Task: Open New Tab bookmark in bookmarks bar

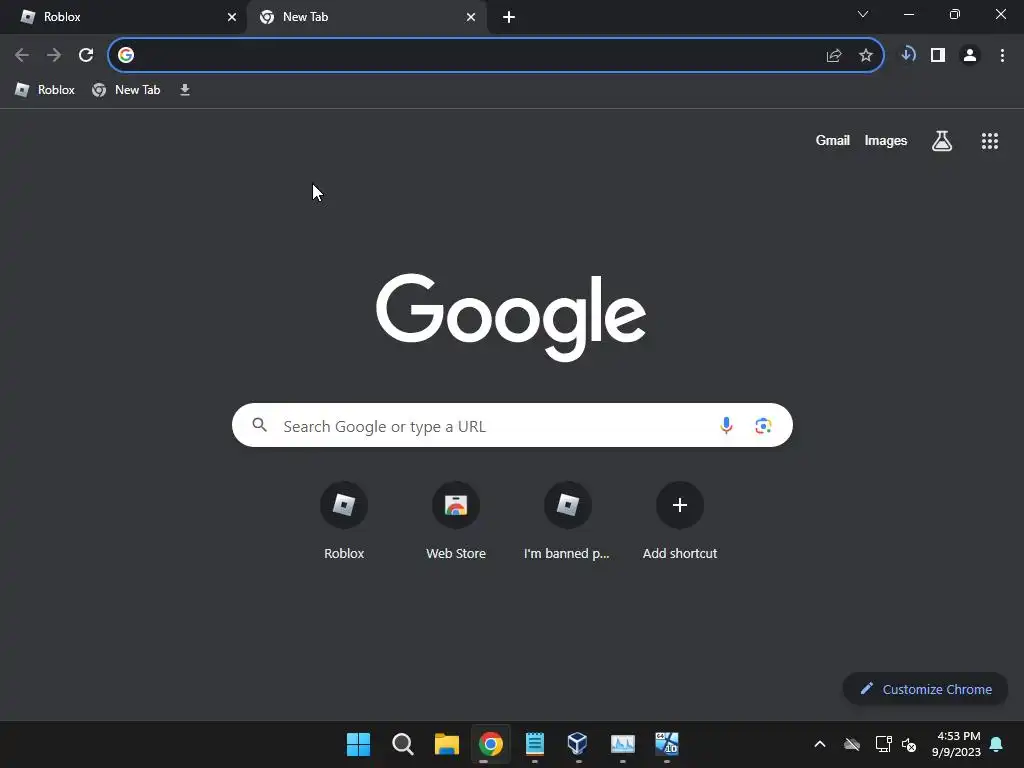Action: (x=126, y=90)
